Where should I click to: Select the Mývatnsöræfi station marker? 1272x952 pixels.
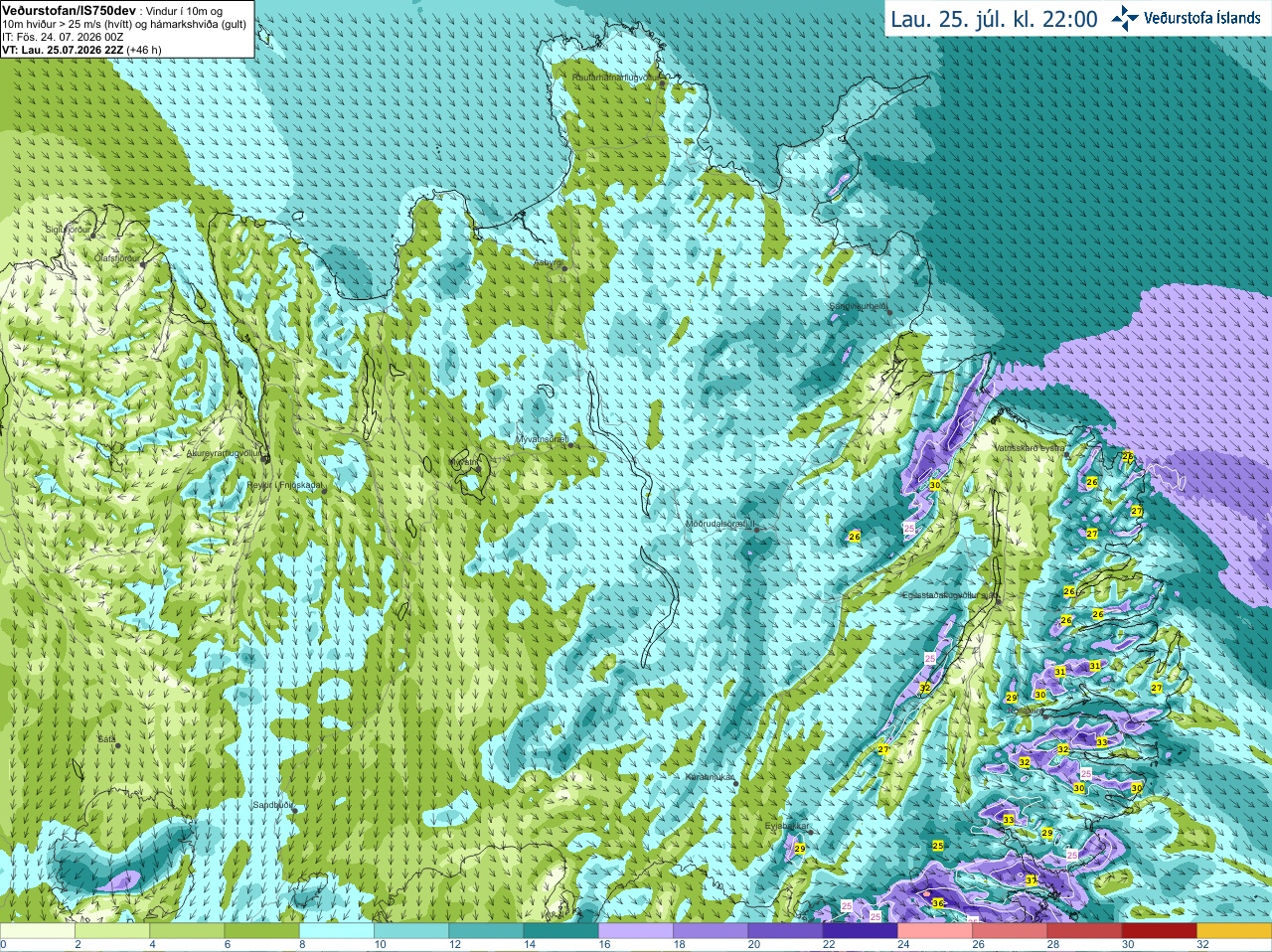(x=571, y=444)
